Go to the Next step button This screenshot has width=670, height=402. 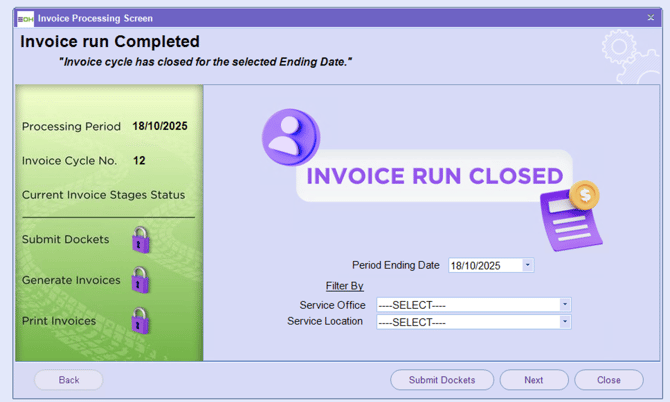(x=534, y=380)
